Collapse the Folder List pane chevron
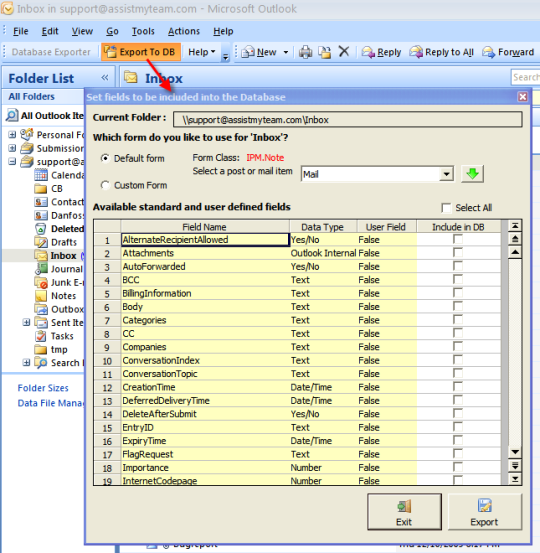The width and height of the screenshot is (540, 553). 105,78
